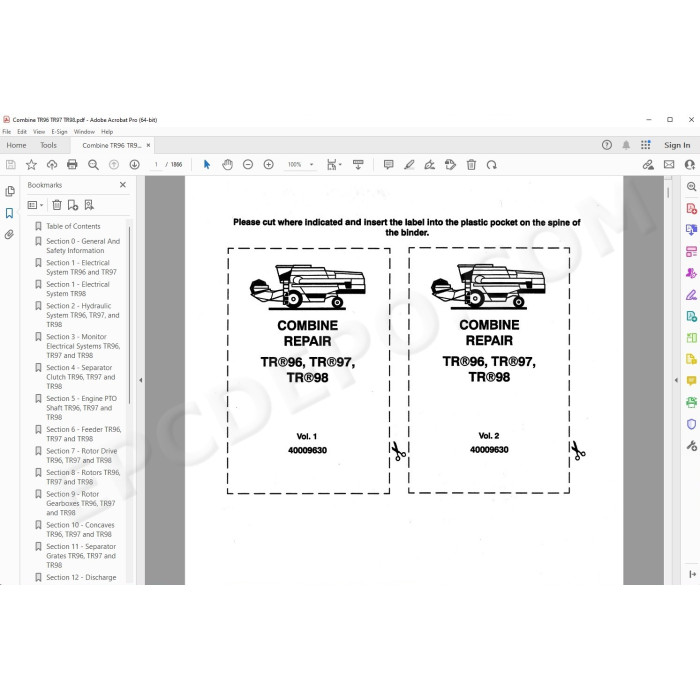Open Table of Contents bookmark

tap(73, 226)
